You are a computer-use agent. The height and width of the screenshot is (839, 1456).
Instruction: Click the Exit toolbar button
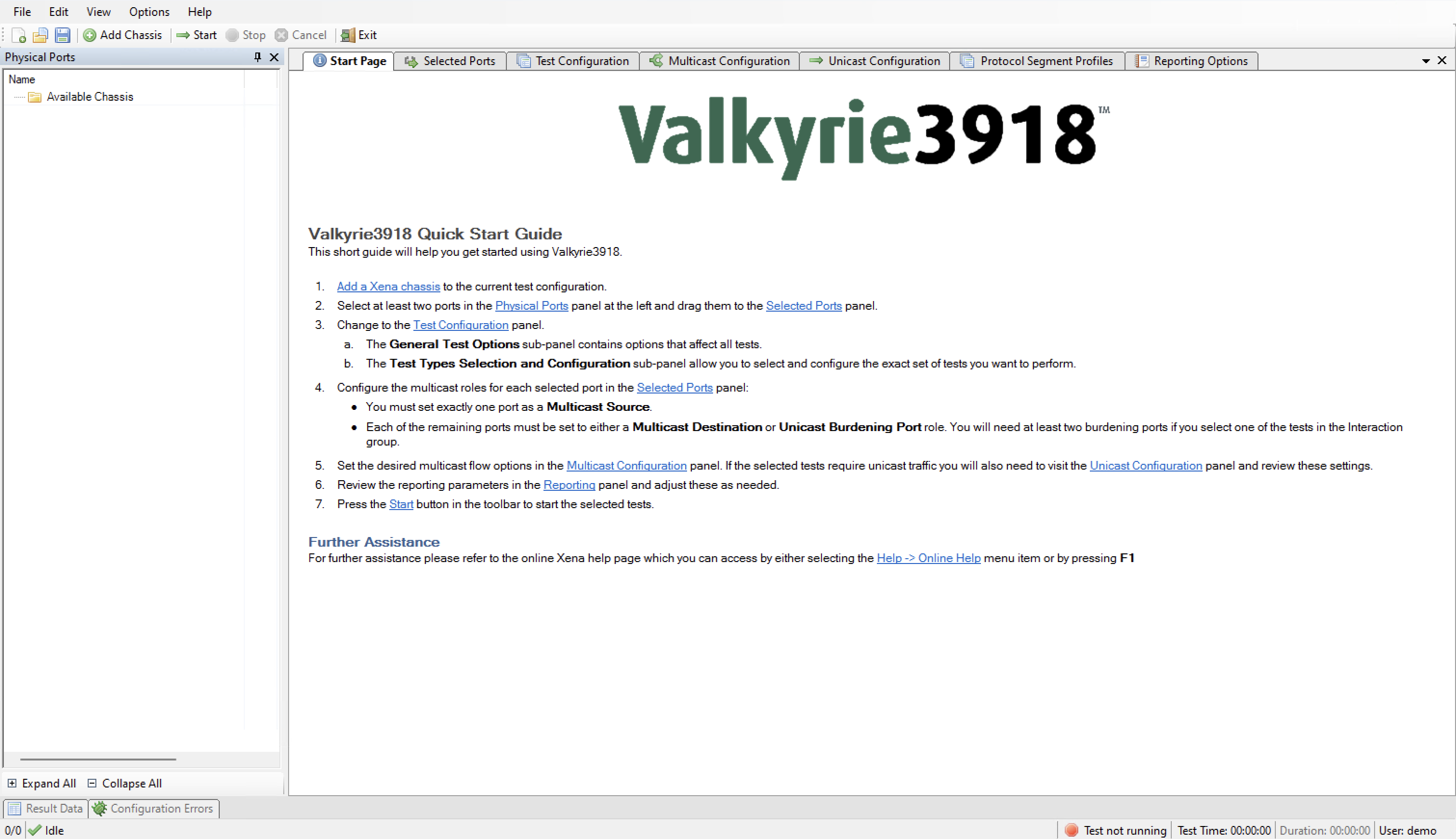coord(358,35)
